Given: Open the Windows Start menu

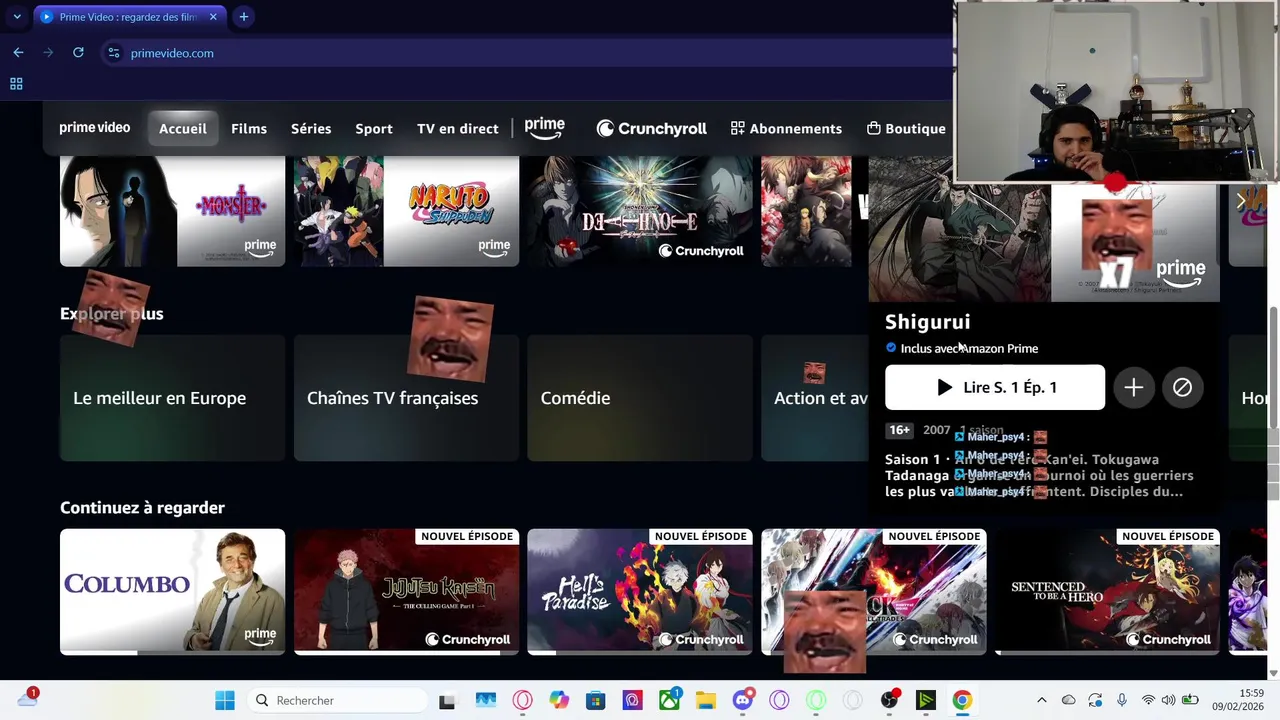Looking at the screenshot, I should (x=225, y=700).
